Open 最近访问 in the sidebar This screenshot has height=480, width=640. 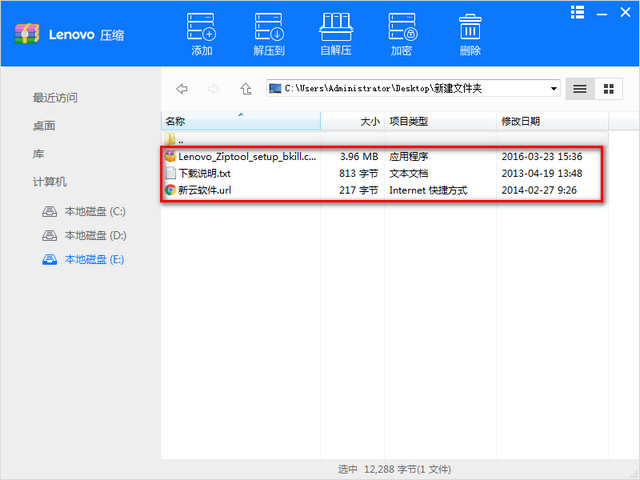tap(55, 98)
